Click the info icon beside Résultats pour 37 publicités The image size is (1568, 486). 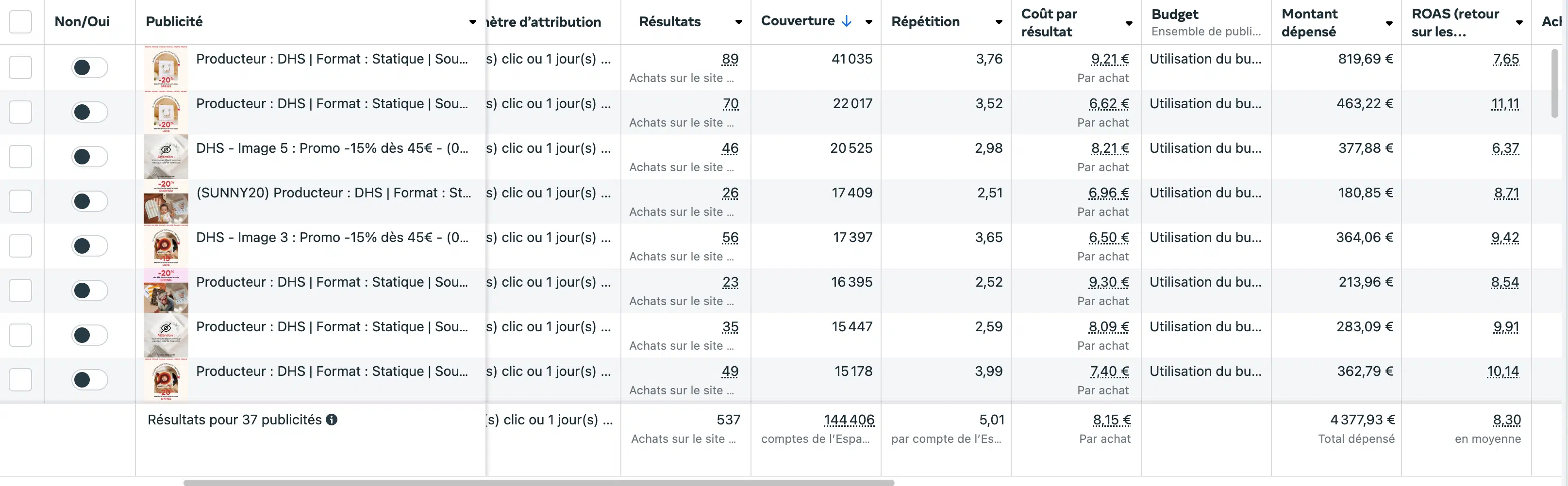(332, 420)
